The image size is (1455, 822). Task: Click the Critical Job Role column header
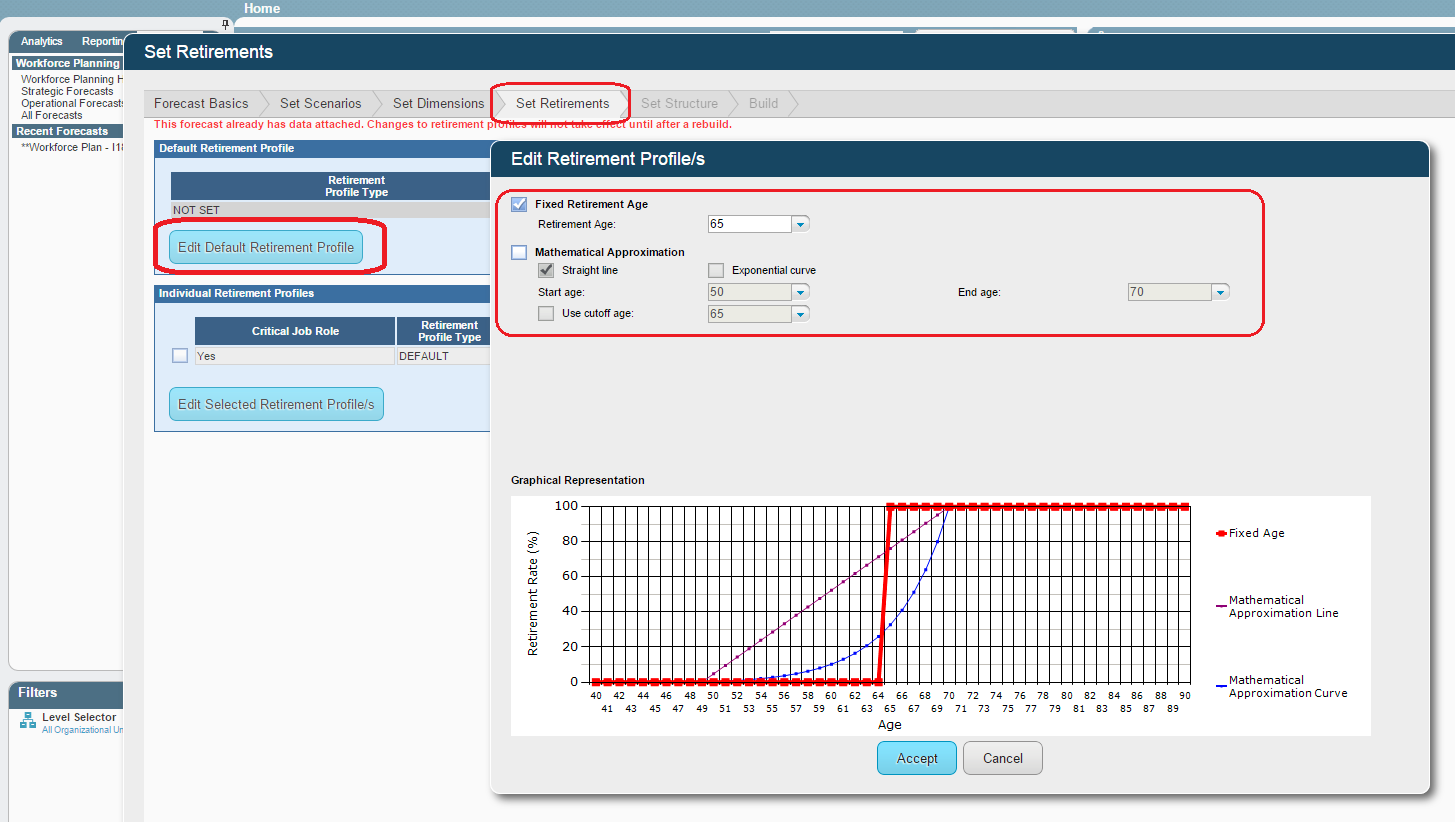pos(294,331)
